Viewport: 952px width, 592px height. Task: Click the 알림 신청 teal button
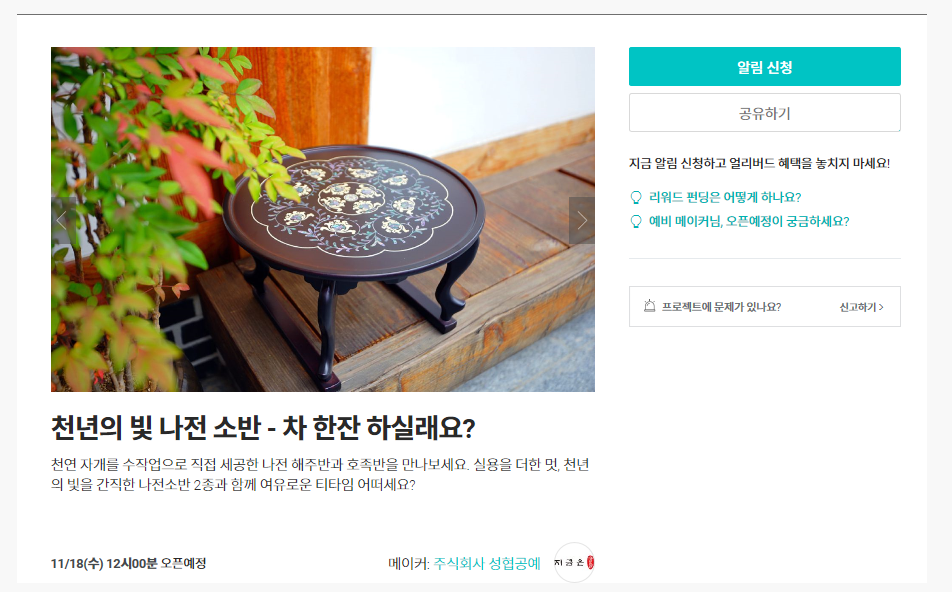click(x=764, y=66)
